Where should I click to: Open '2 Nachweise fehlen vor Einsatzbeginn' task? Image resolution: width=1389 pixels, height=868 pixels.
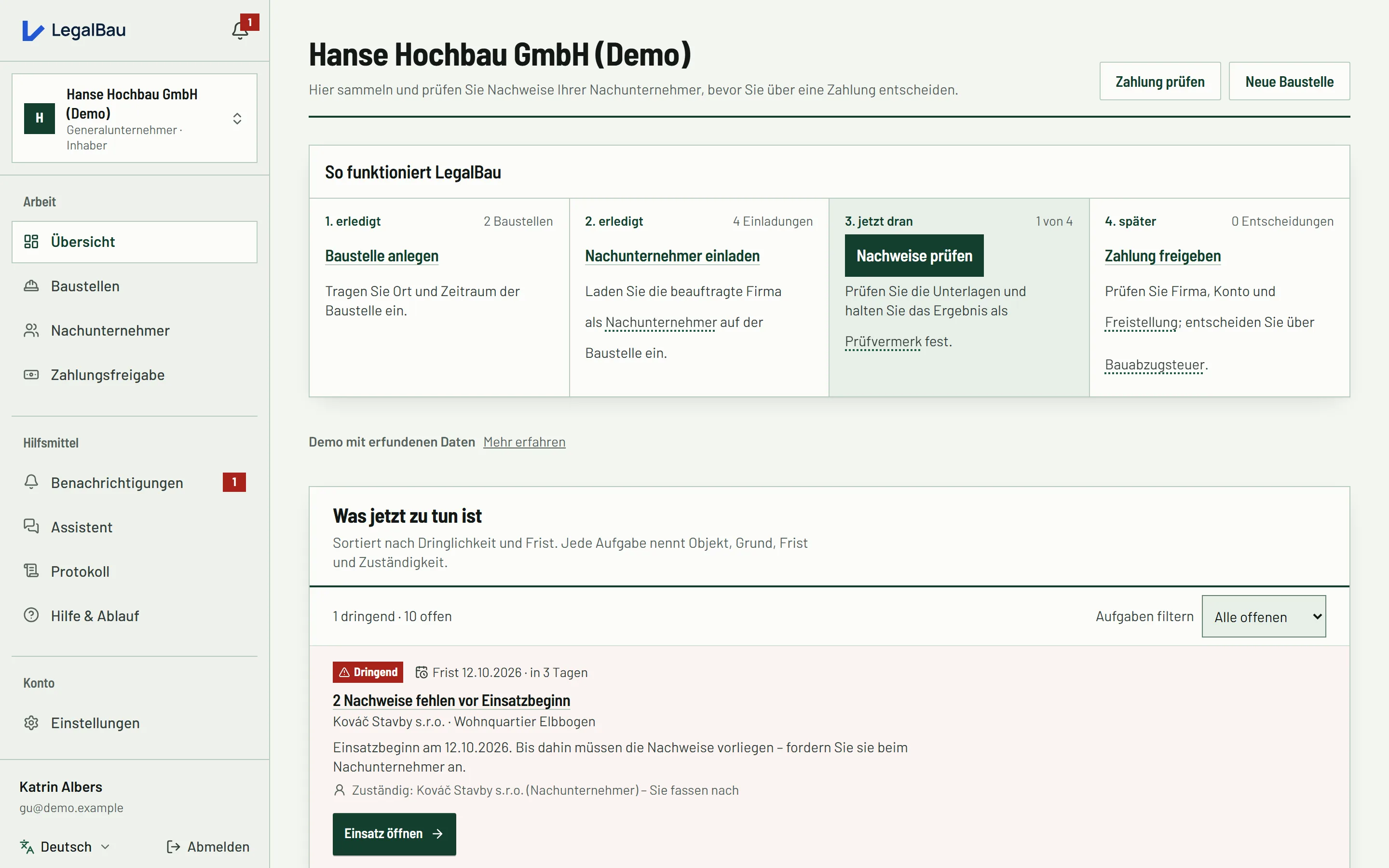pyautogui.click(x=451, y=700)
